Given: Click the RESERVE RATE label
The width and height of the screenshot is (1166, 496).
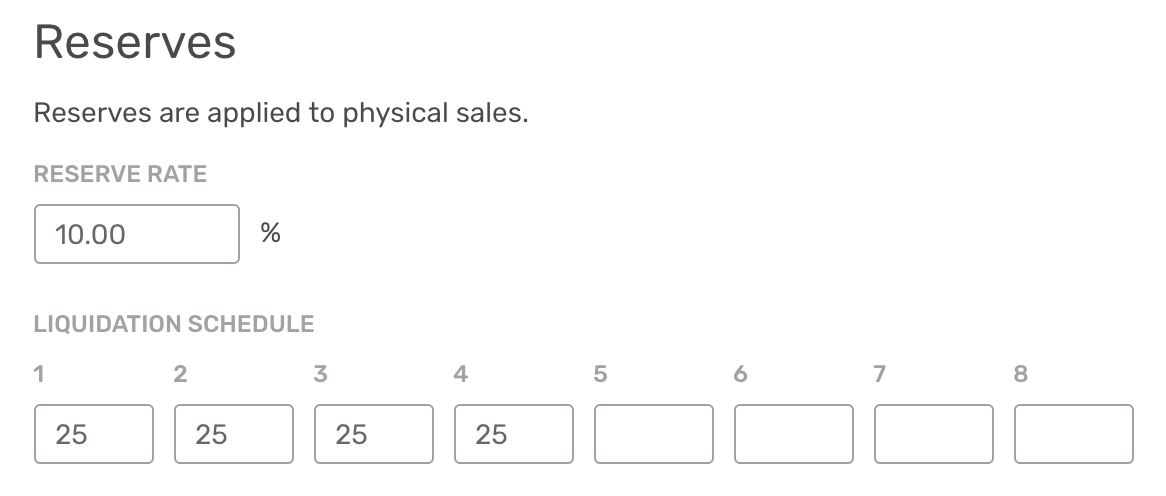Looking at the screenshot, I should (x=120, y=174).
